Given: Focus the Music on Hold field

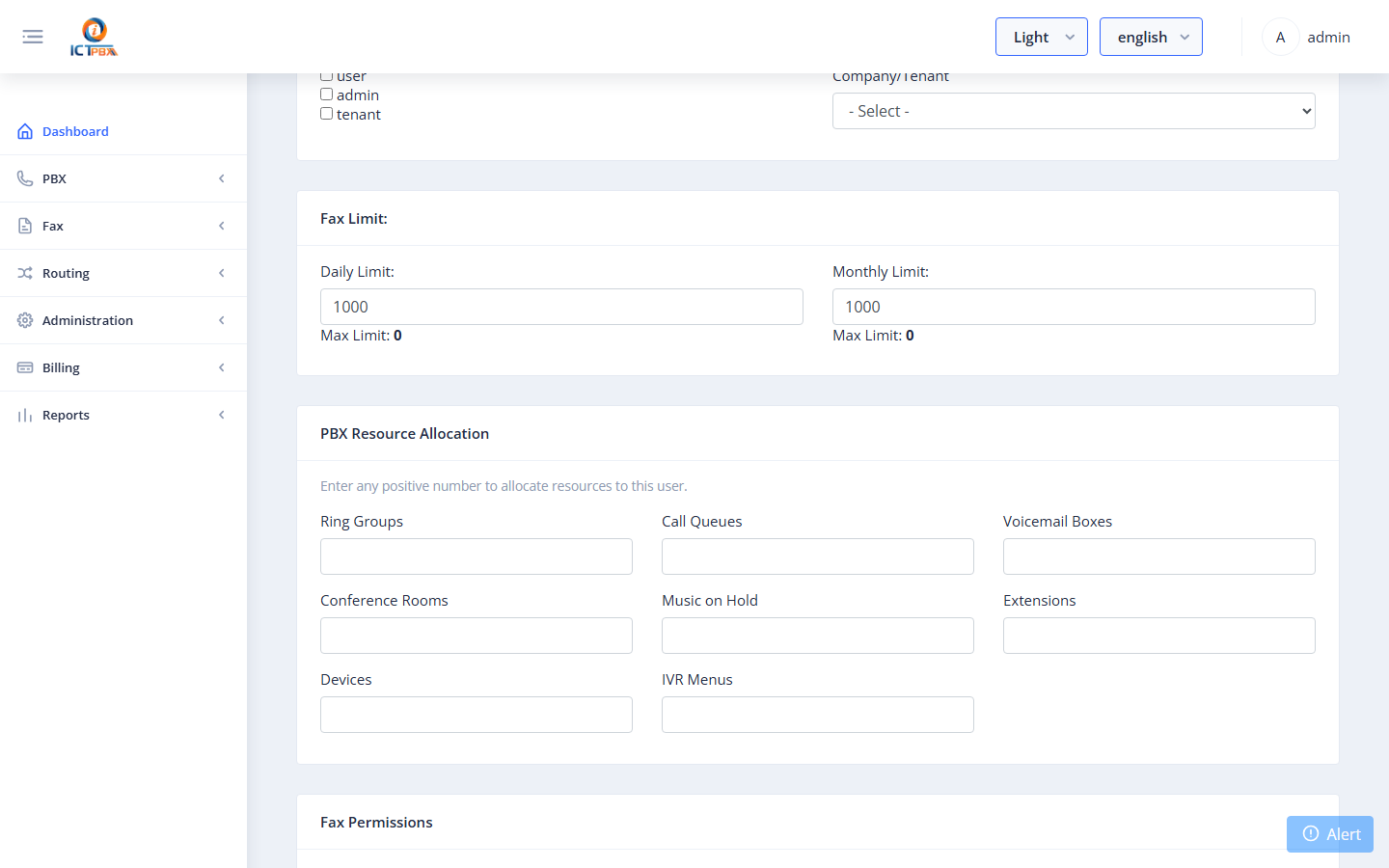Looking at the screenshot, I should (x=818, y=636).
